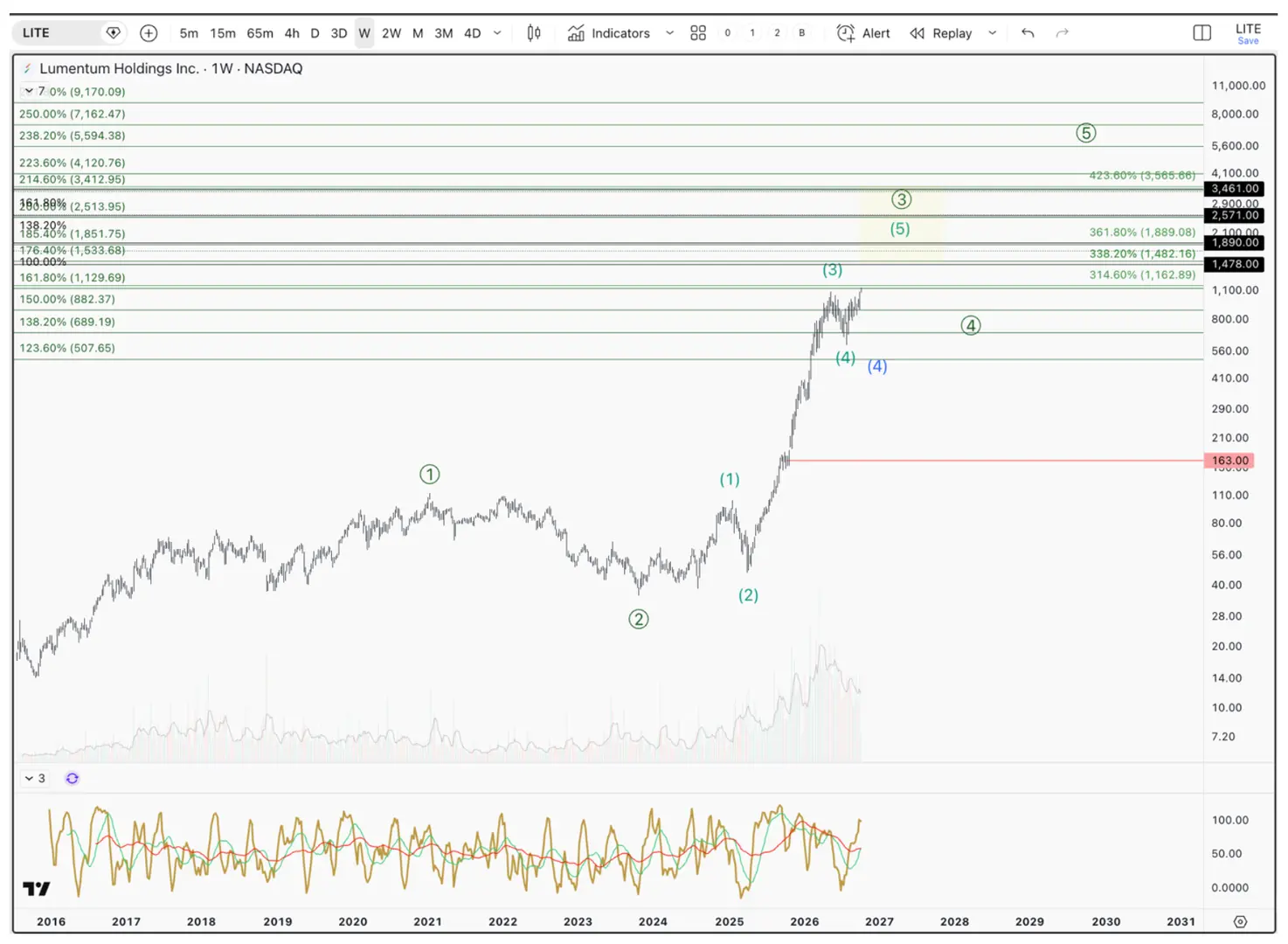Switch chart to 4h interval
1288x944 pixels.
tap(292, 33)
